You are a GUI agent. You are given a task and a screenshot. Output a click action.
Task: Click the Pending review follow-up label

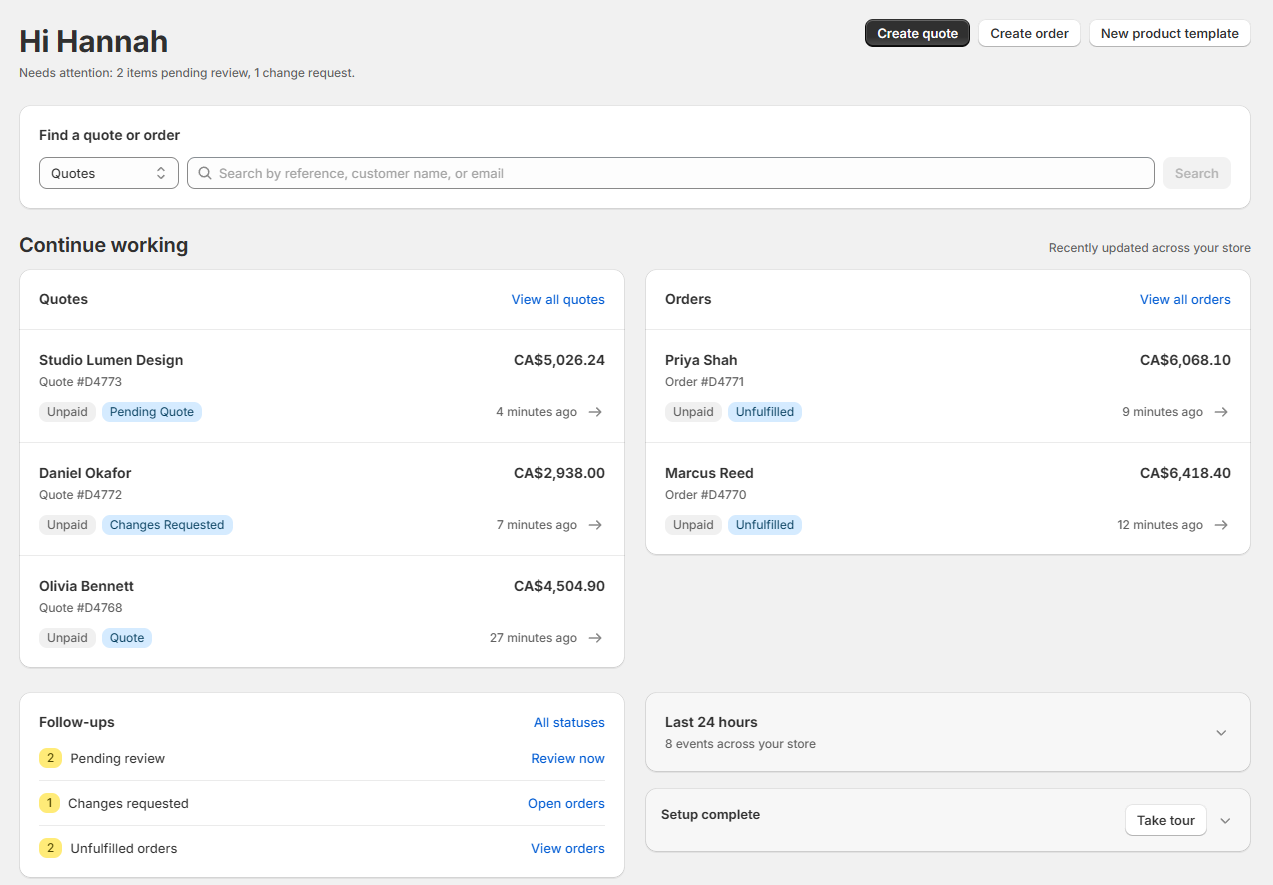point(117,759)
